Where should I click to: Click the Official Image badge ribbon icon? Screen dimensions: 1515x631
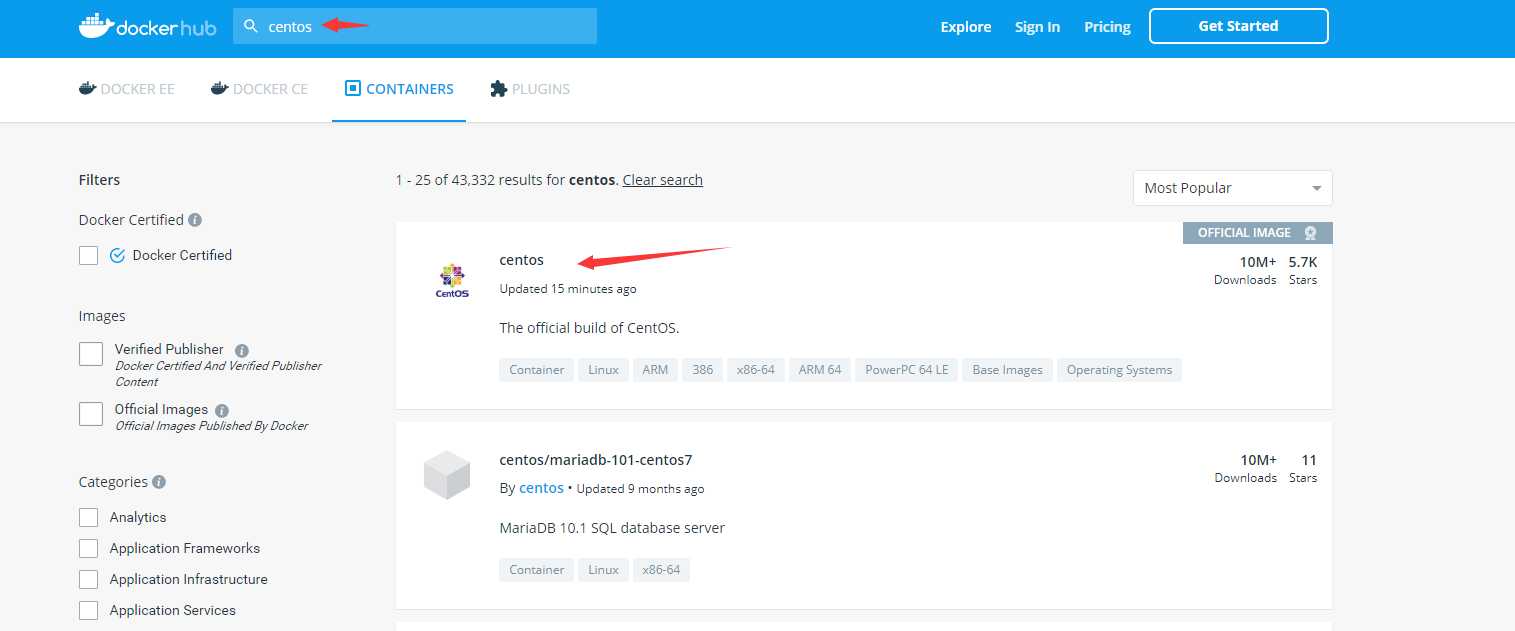click(1311, 233)
